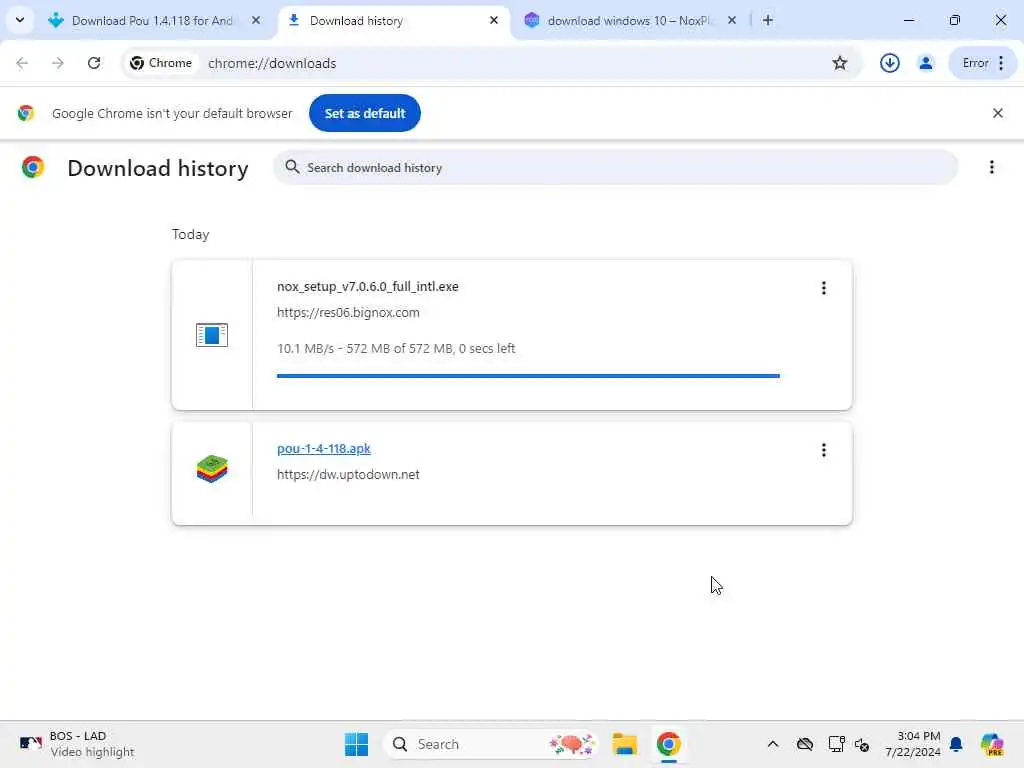Click the OneDrive cloud tray icon
1024x768 pixels.
(805, 744)
